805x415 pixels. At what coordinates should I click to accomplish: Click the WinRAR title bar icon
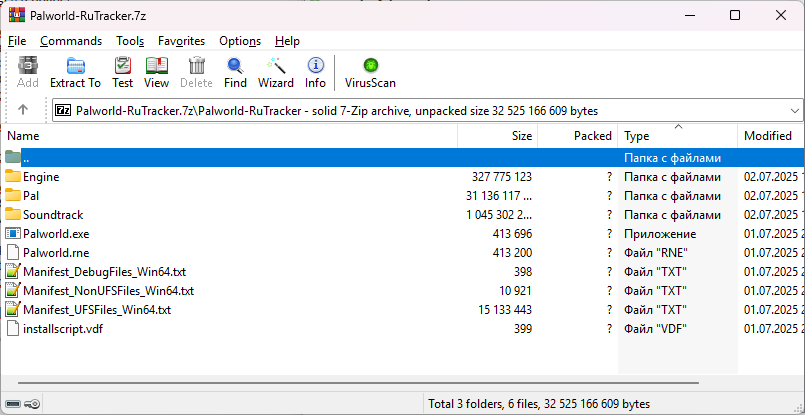17,15
